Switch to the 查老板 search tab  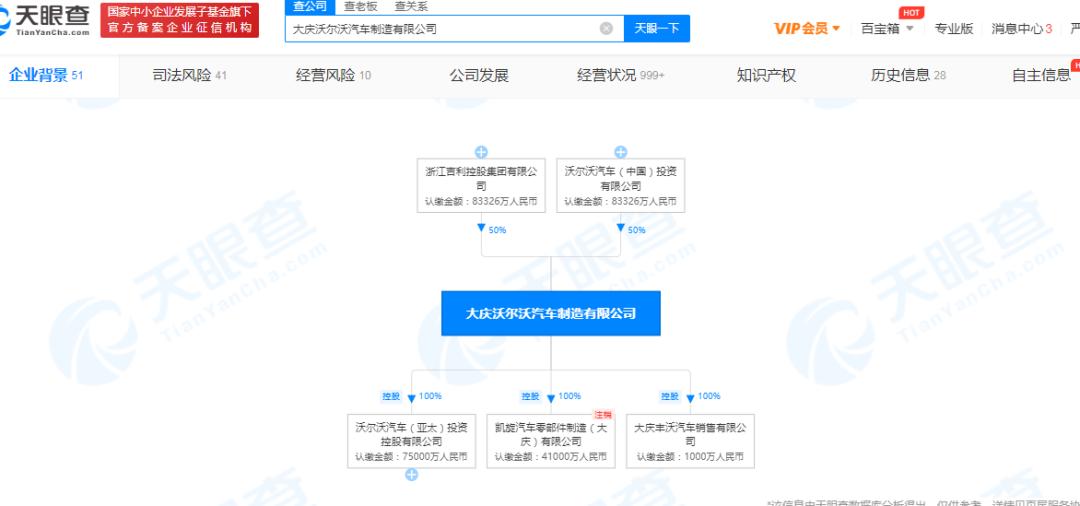[361, 7]
